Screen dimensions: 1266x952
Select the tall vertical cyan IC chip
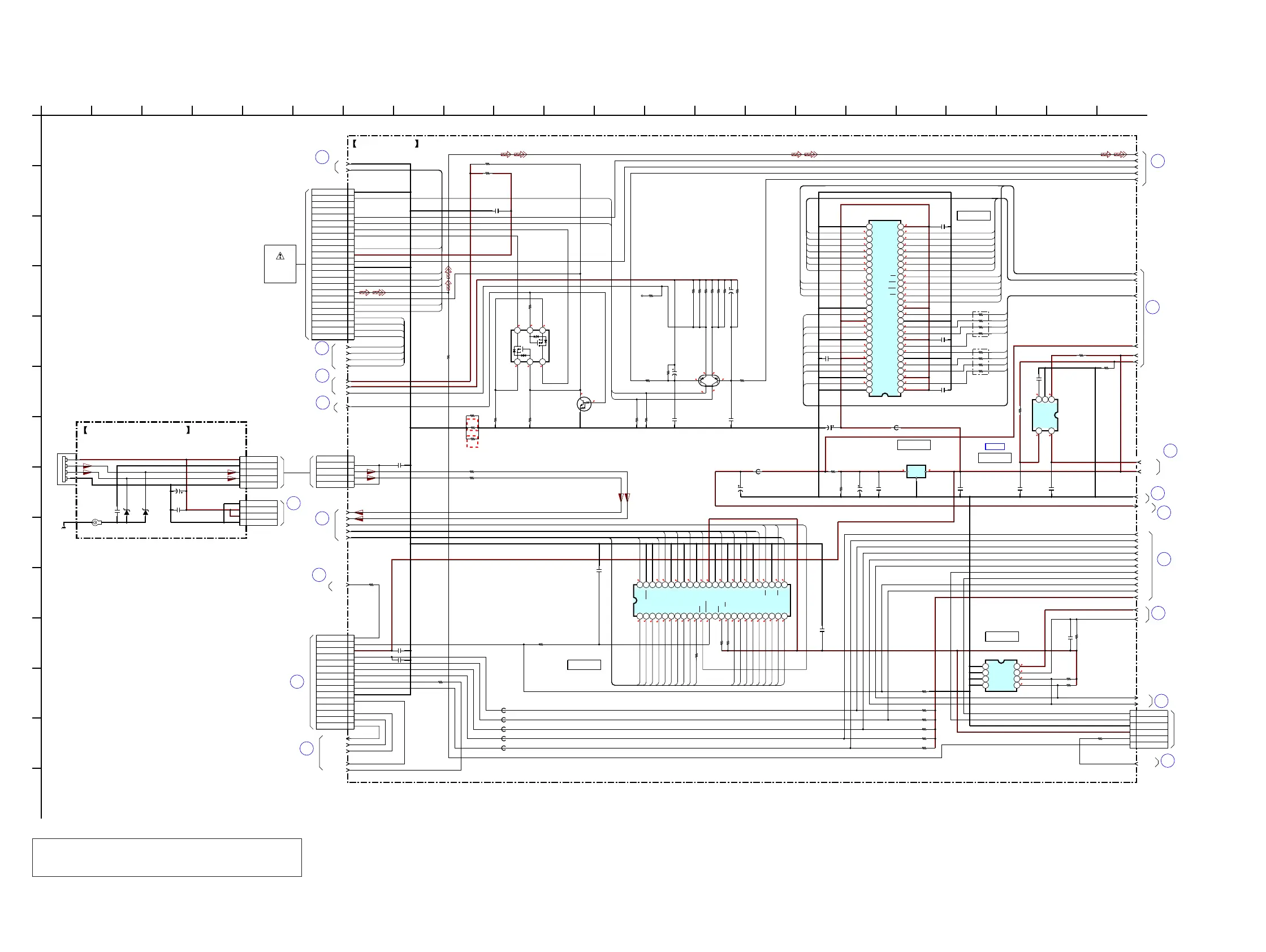(x=884, y=308)
